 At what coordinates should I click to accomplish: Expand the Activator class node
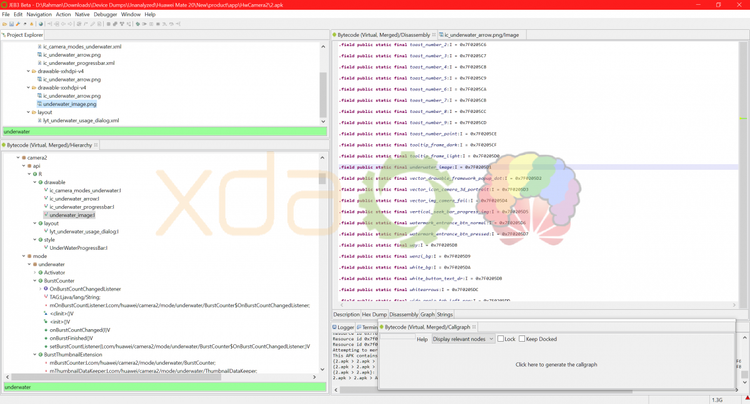(x=35, y=273)
